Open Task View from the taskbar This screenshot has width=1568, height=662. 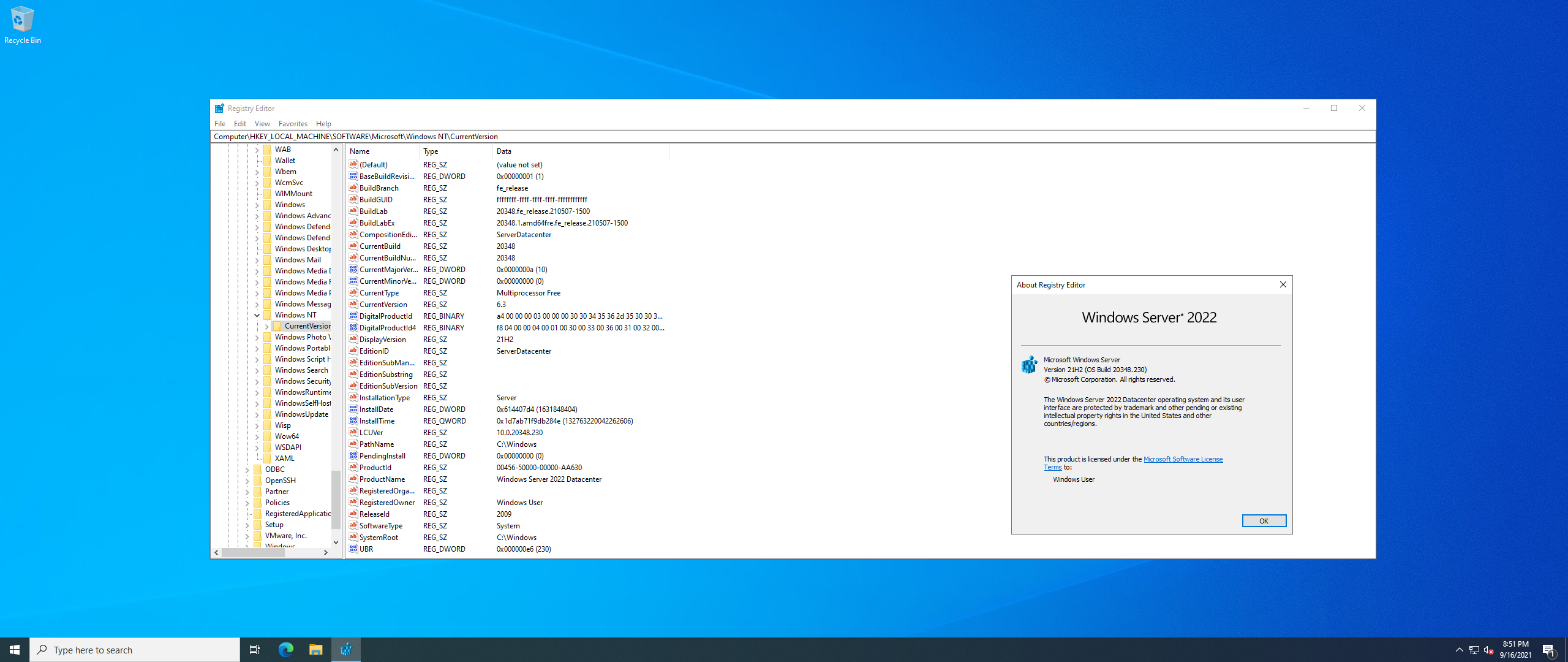[255, 650]
